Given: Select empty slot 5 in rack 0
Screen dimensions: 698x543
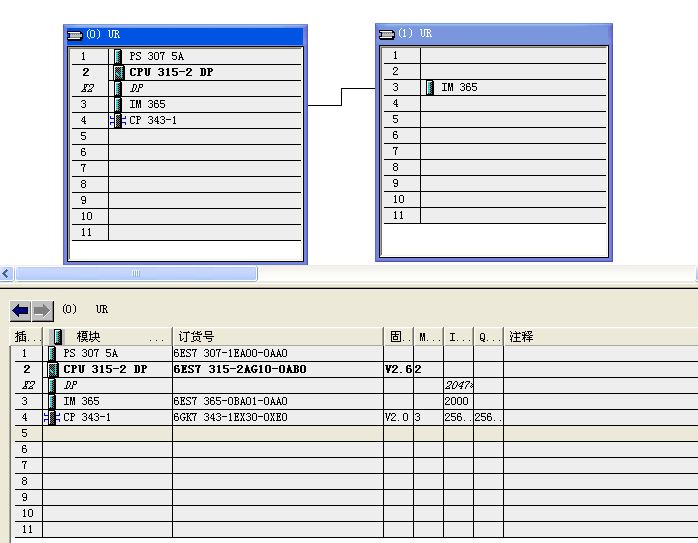Looking at the screenshot, I should click(x=187, y=136).
